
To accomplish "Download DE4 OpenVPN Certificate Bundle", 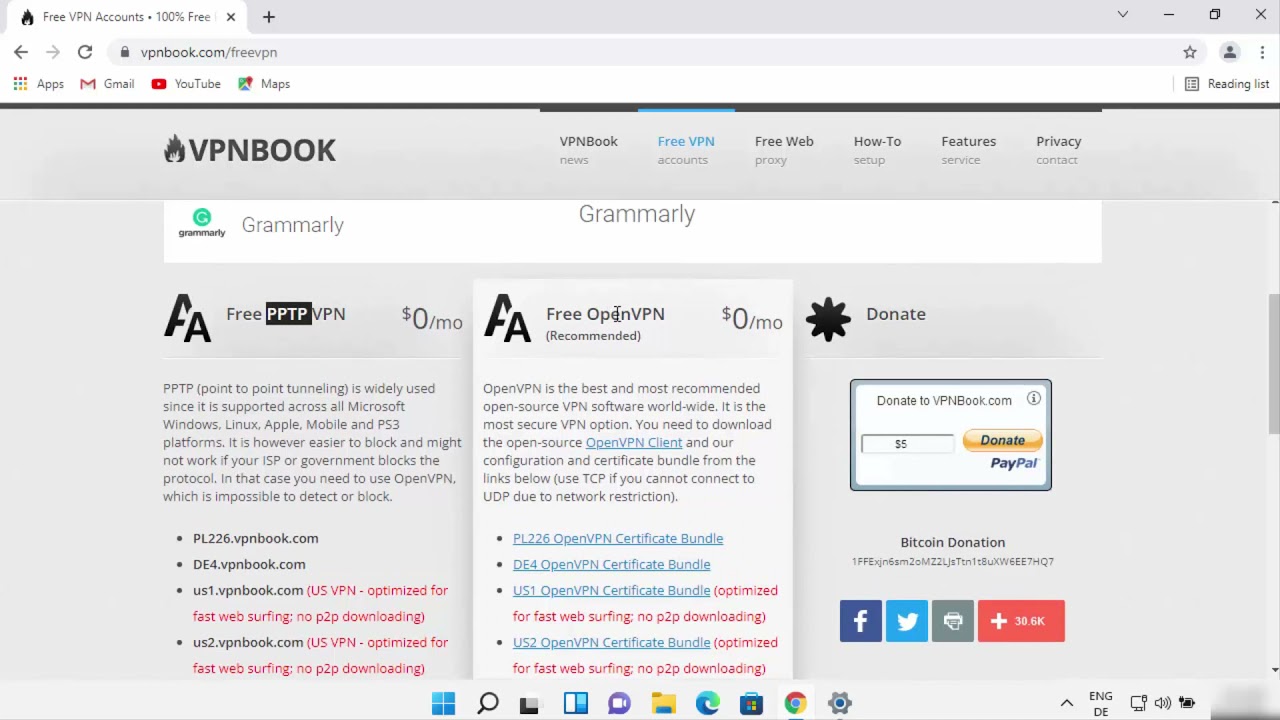I will tap(612, 564).
